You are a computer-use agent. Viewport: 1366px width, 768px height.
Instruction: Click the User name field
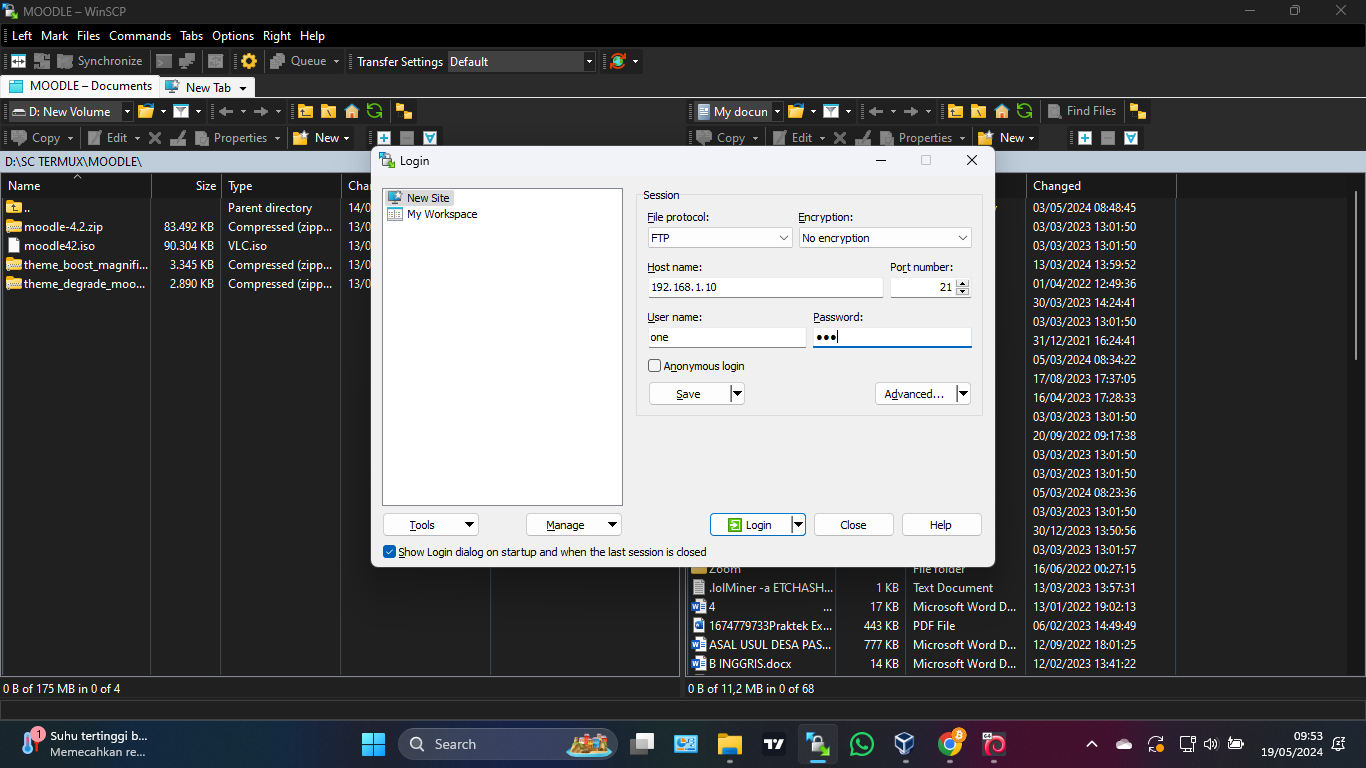coord(726,337)
